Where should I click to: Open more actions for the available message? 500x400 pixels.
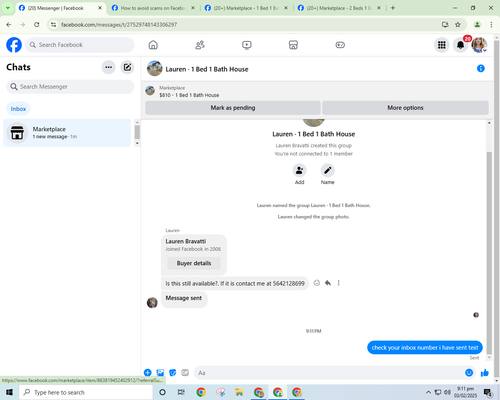point(339,283)
